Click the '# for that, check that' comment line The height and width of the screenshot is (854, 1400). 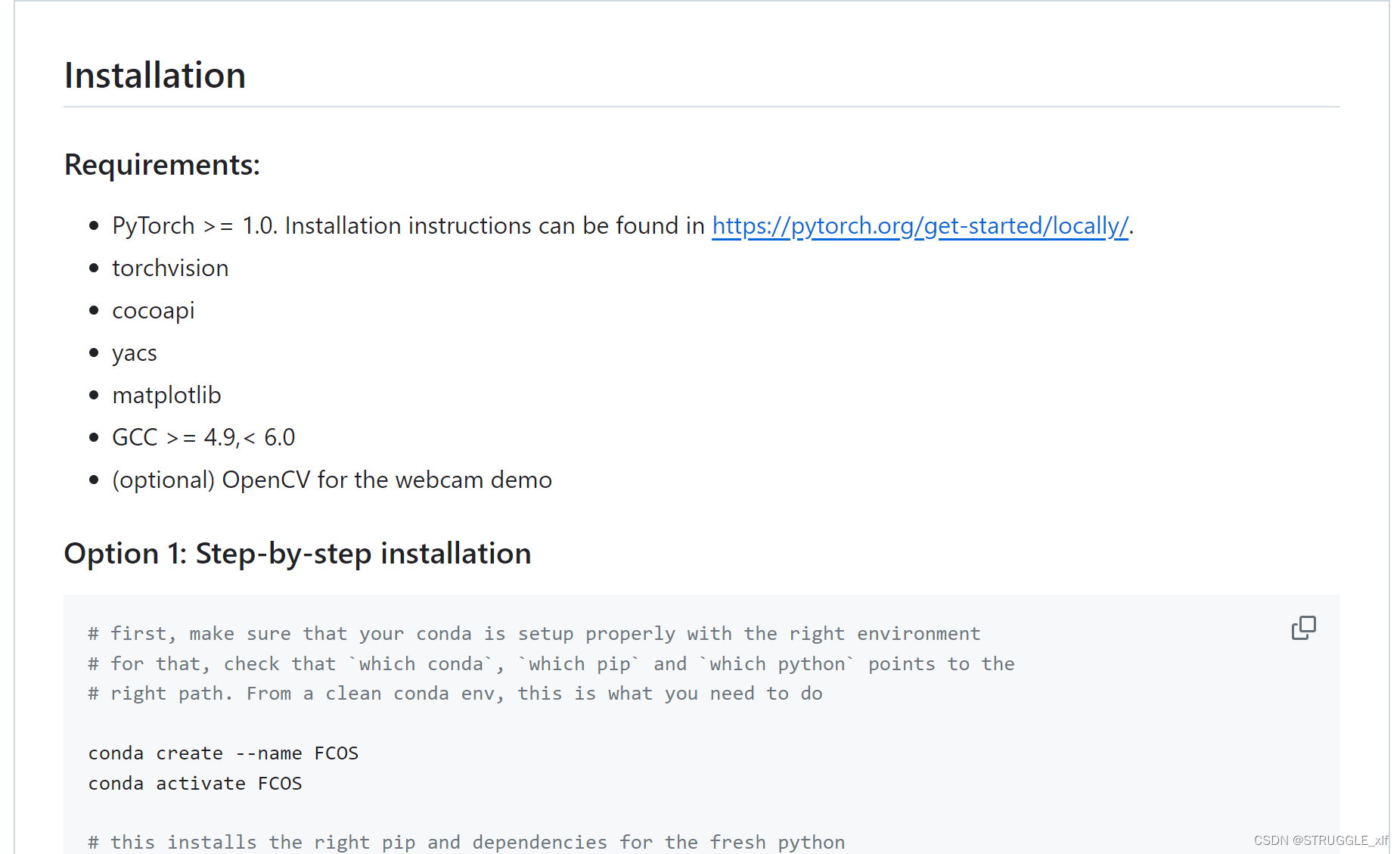point(551,664)
